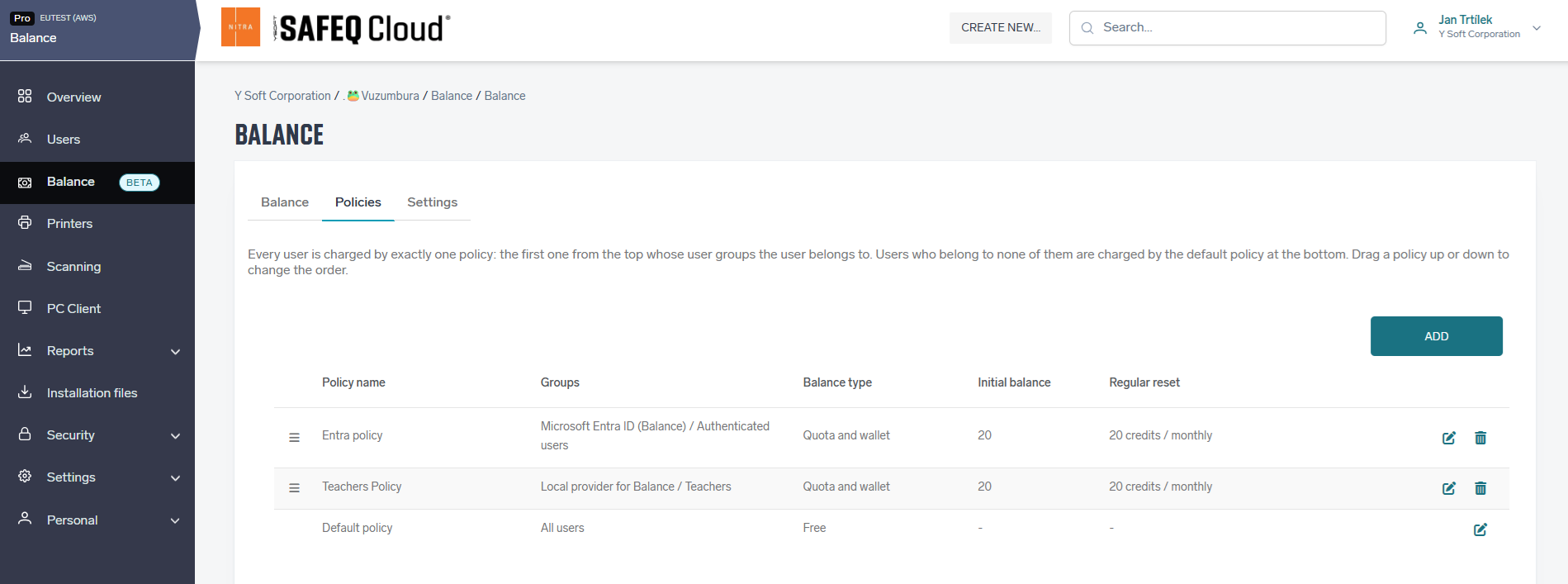Select the Policies tab
This screenshot has width=1568, height=584.
(x=358, y=202)
